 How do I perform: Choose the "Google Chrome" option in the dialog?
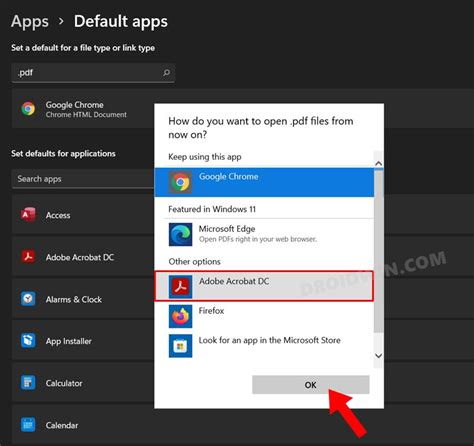click(264, 182)
